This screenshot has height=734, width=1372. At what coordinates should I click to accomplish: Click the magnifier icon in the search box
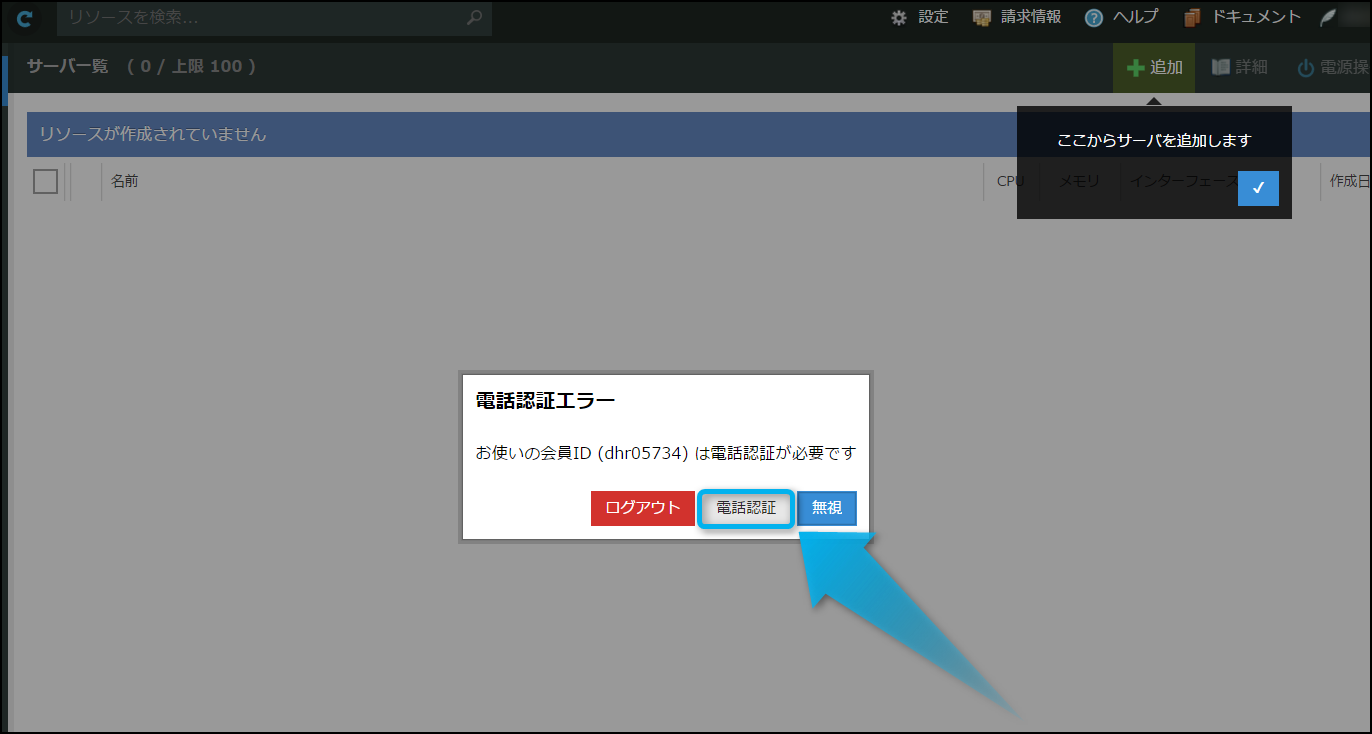click(474, 18)
